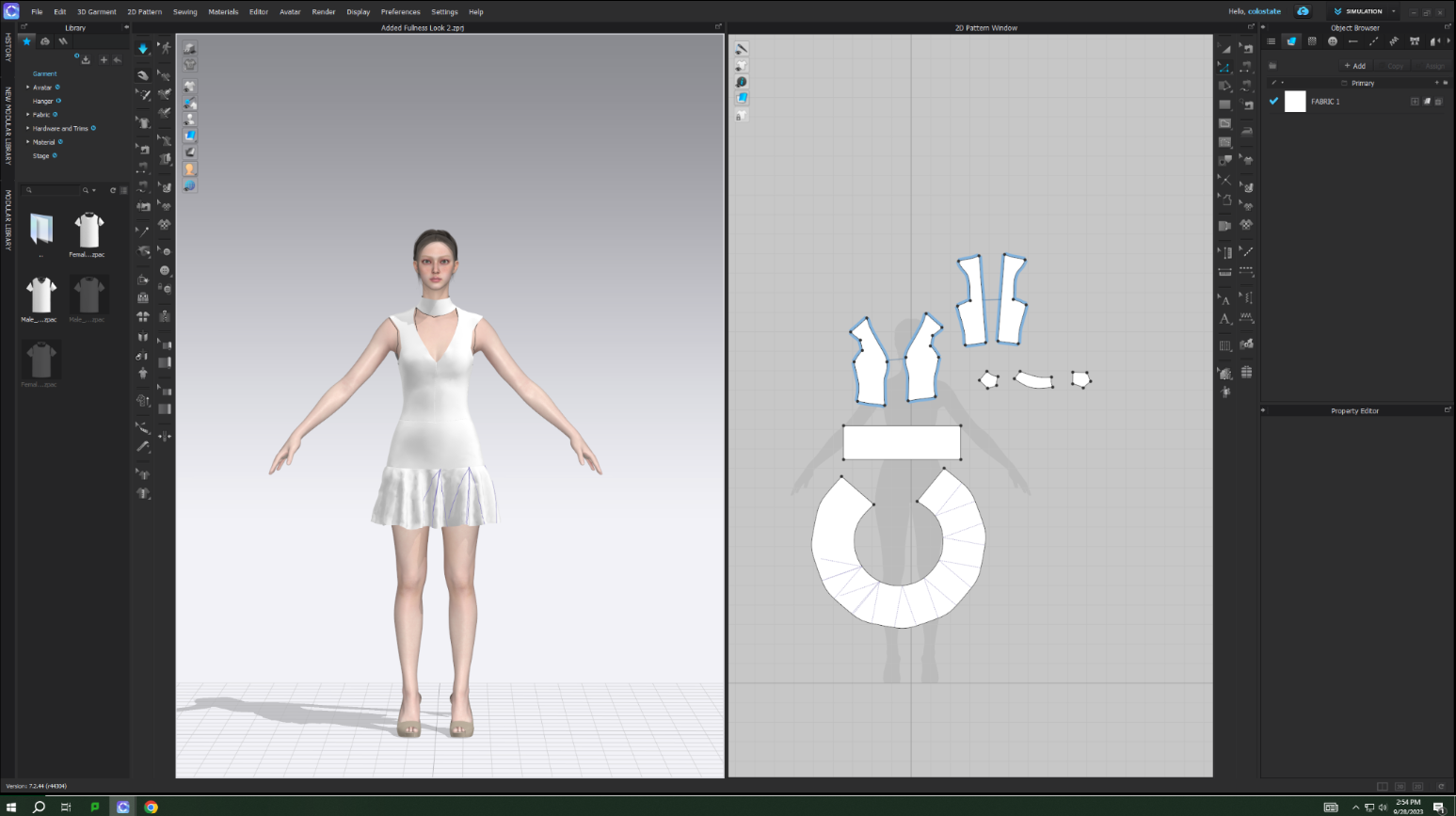Click the top icon in 2D window toolbar

pos(742,49)
